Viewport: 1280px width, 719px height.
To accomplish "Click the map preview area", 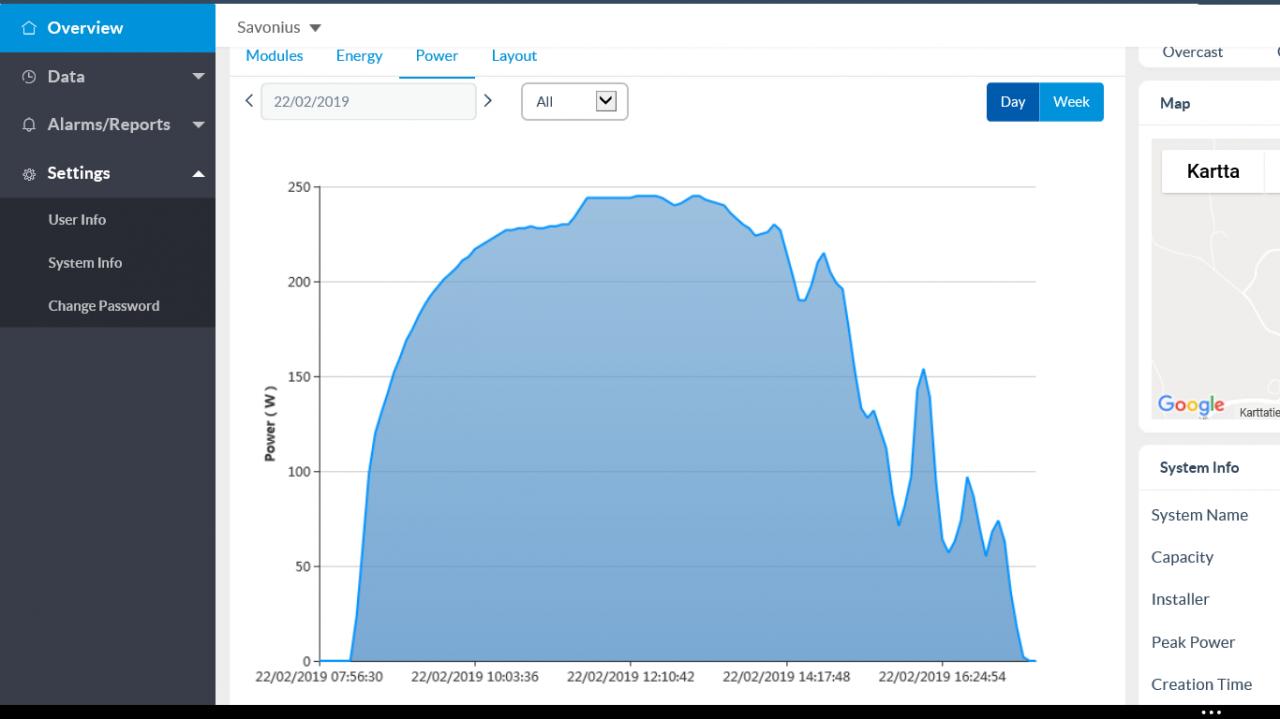I will (x=1216, y=280).
